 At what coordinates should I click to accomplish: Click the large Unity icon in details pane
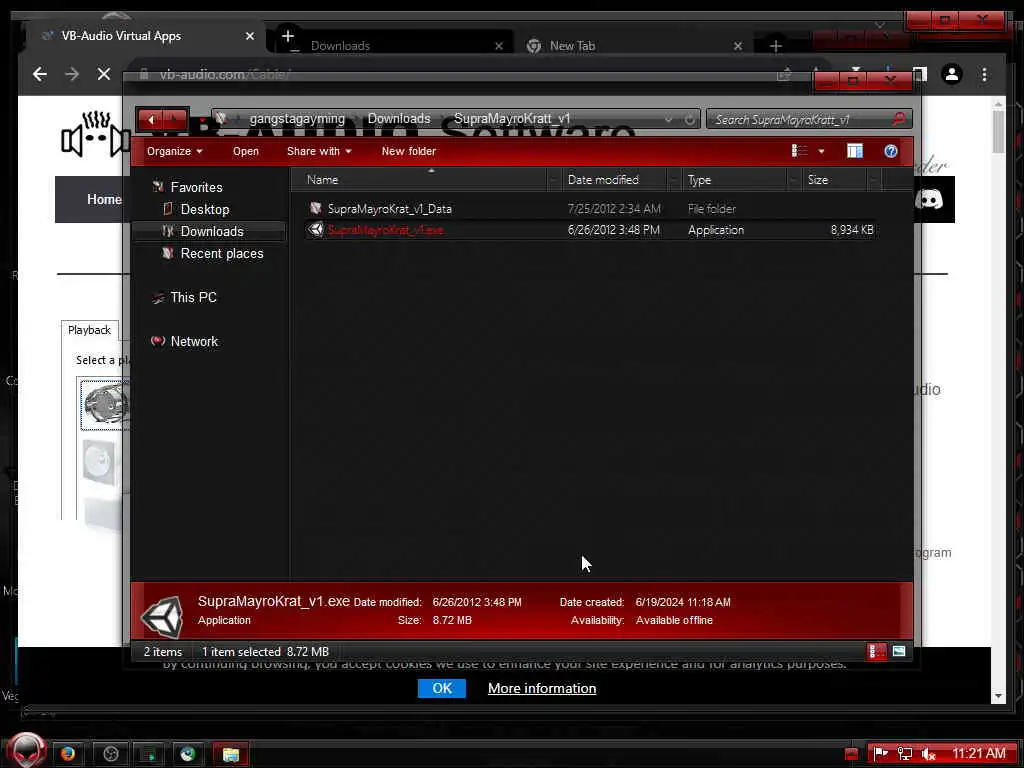click(x=163, y=616)
